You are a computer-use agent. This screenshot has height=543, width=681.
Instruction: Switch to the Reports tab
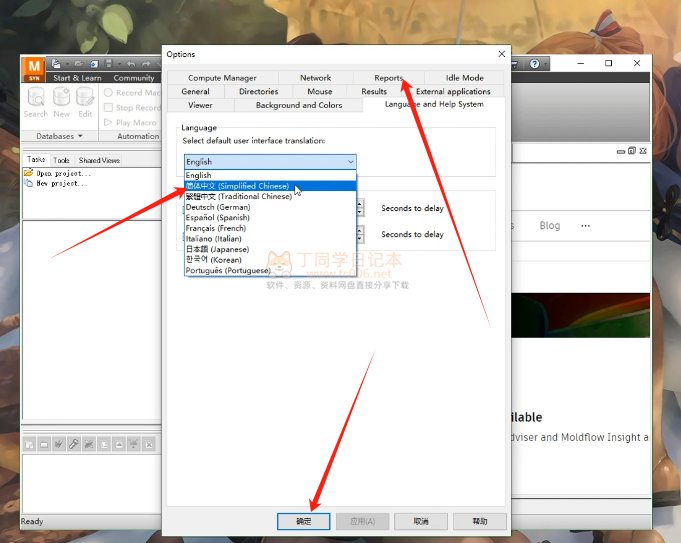[x=388, y=78]
